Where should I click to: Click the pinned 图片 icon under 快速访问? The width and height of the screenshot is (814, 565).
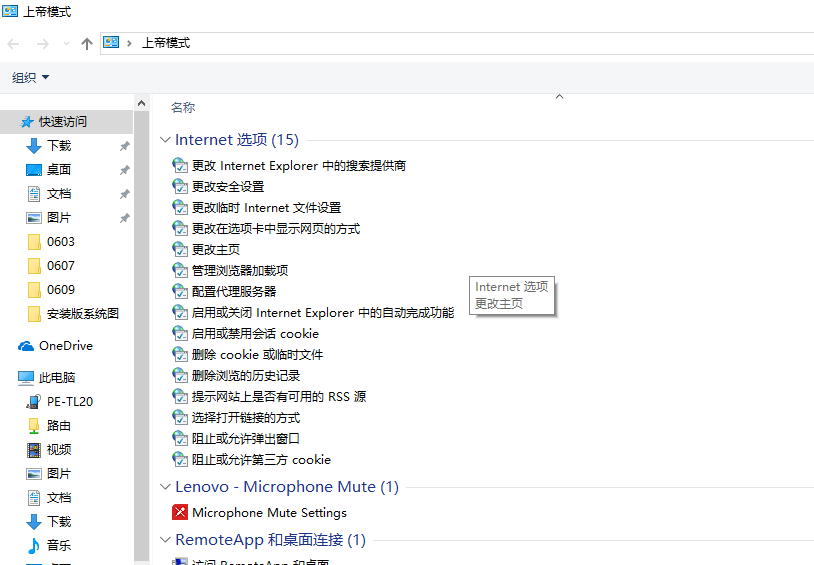pos(34,218)
